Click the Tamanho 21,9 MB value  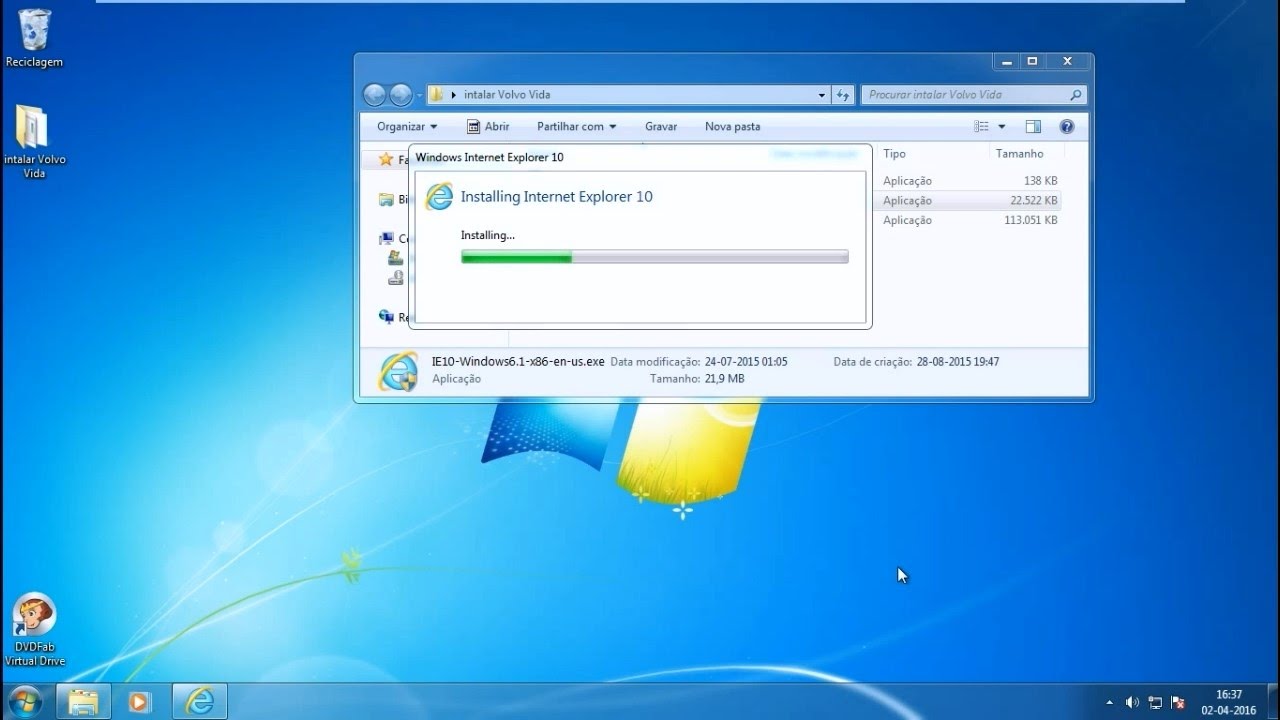click(x=724, y=379)
